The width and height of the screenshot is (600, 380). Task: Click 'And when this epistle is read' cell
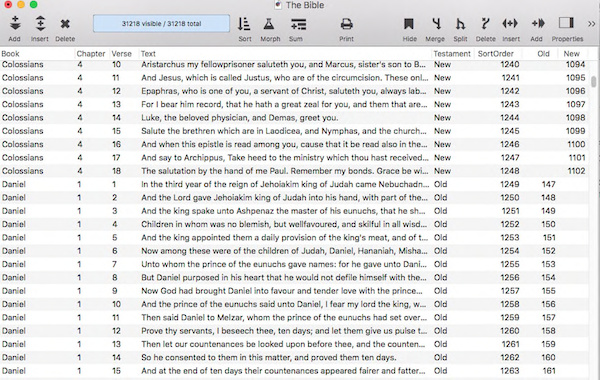click(x=285, y=144)
